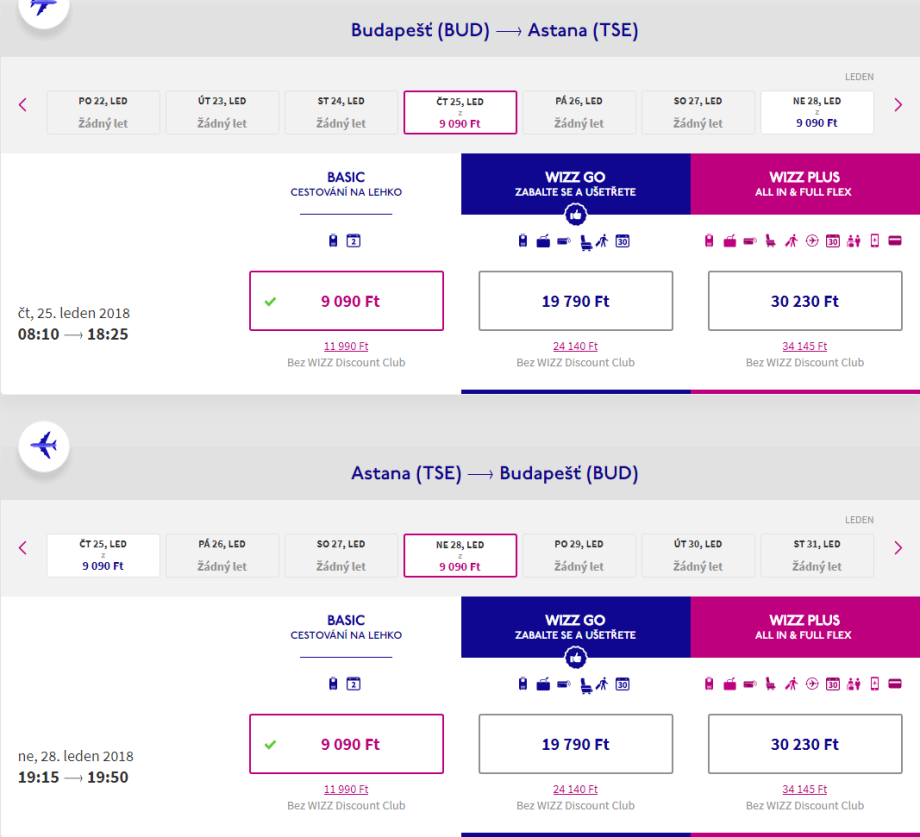Select the 19 790 Ft WIZZ GO return fare
The width and height of the screenshot is (920, 837).
575,744
